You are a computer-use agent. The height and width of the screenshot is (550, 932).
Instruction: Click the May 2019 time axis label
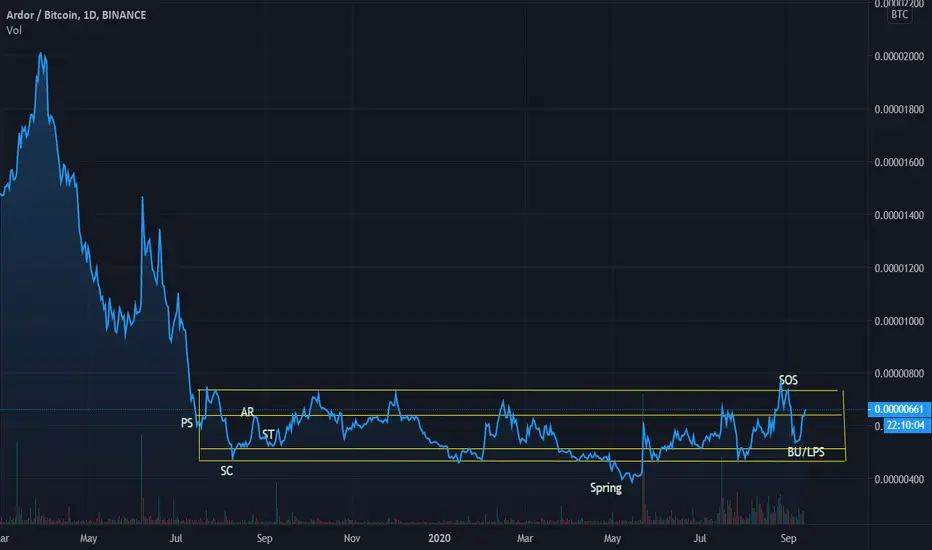point(89,539)
